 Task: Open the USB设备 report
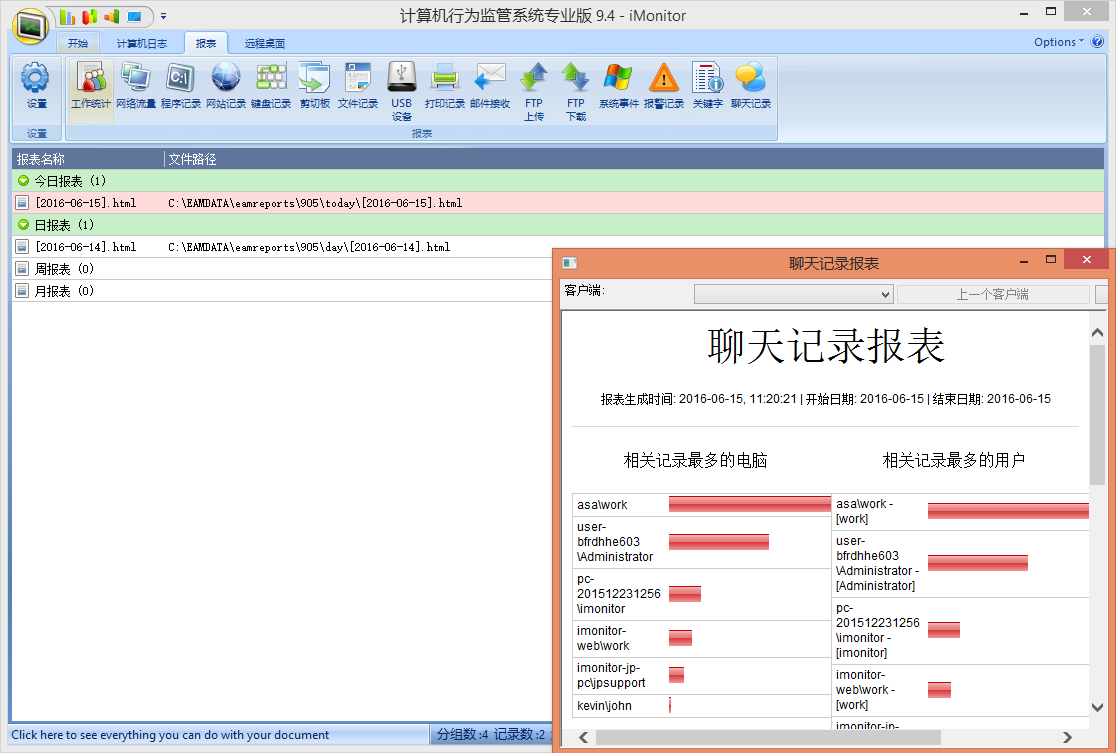[401, 85]
